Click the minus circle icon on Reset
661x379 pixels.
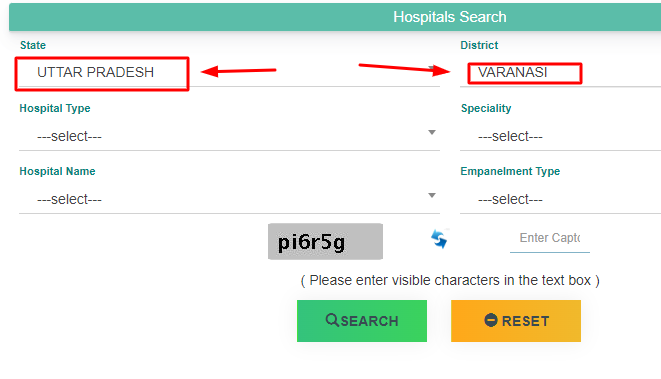(491, 320)
